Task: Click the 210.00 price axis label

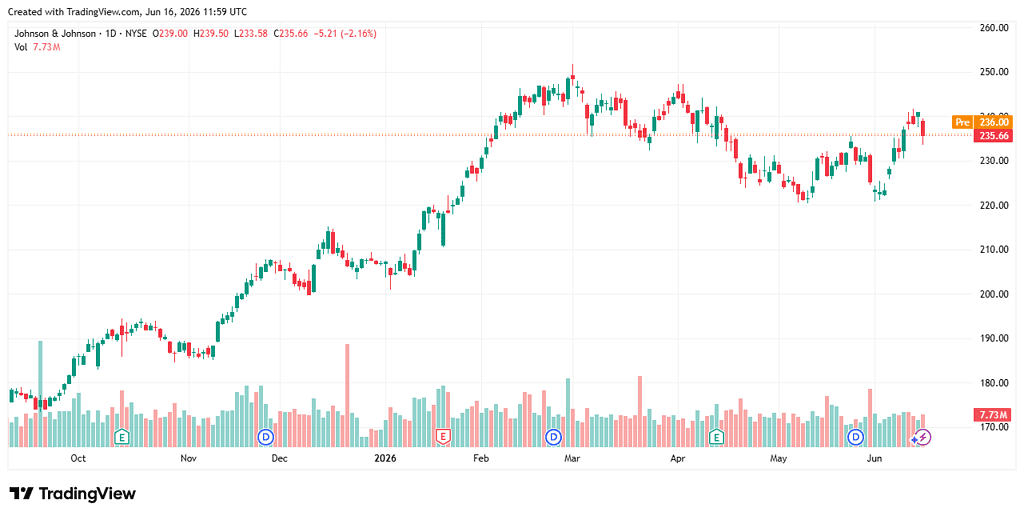Action: pyautogui.click(x=995, y=250)
